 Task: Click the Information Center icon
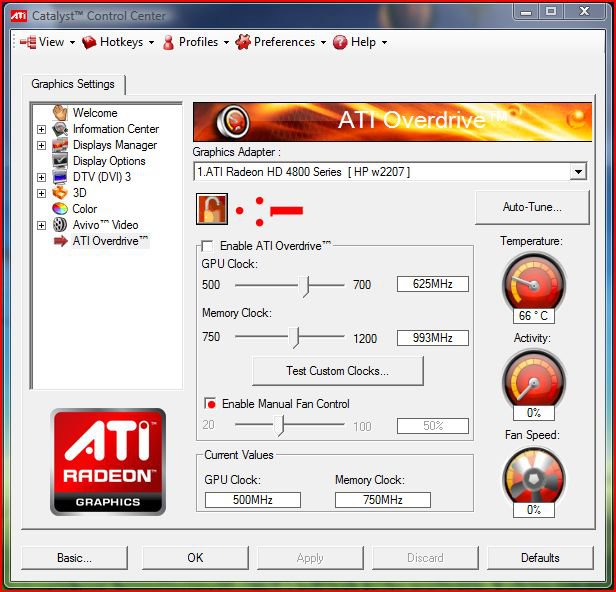click(x=60, y=129)
